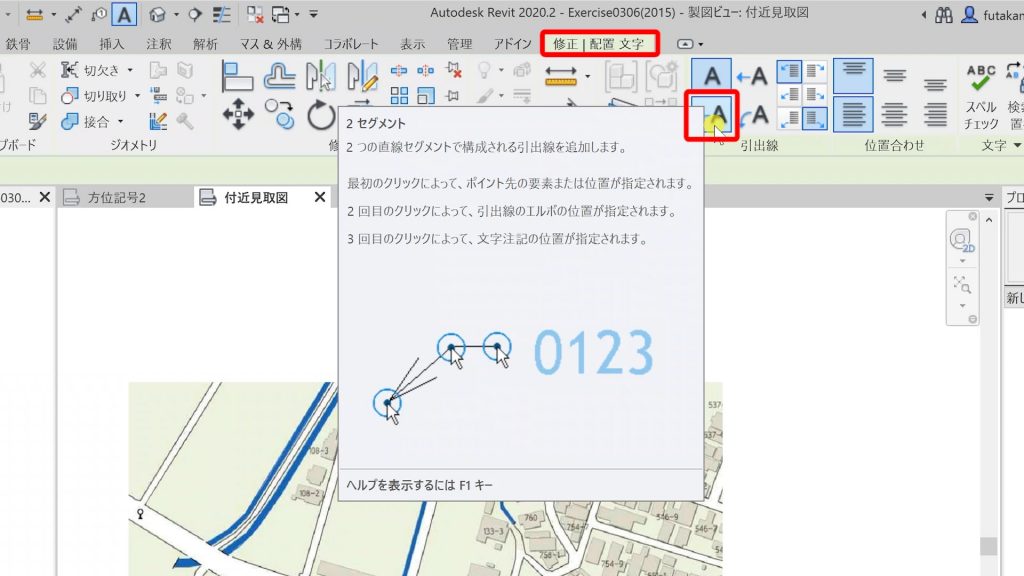Click the Mirror tool icon
1024x576 pixels.
point(323,78)
